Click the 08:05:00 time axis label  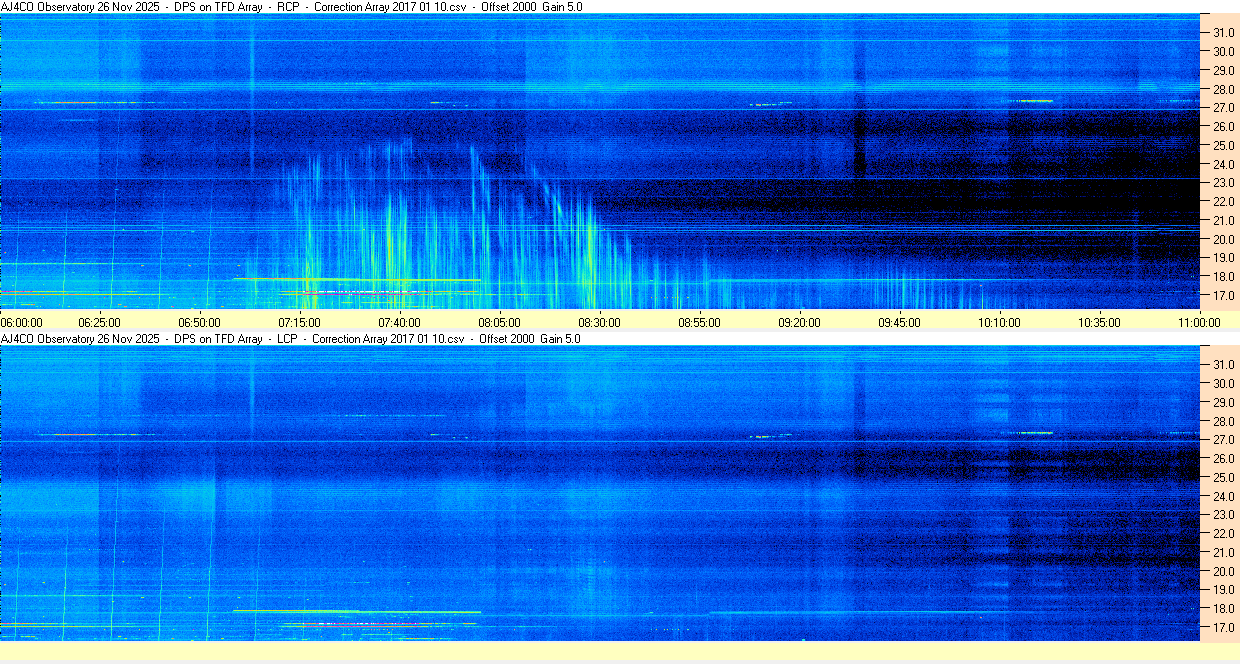pyautogui.click(x=499, y=322)
